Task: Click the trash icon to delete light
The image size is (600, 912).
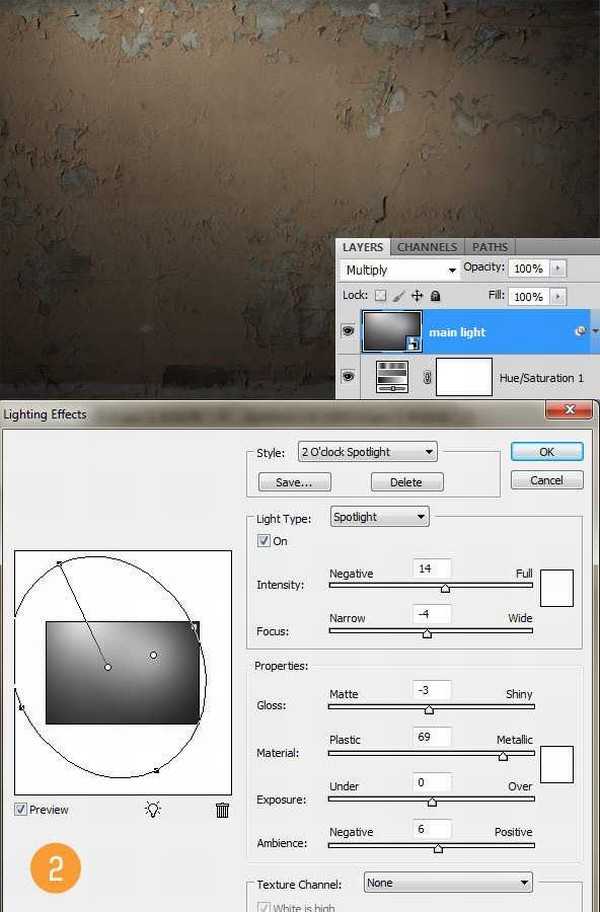Action: pos(222,810)
